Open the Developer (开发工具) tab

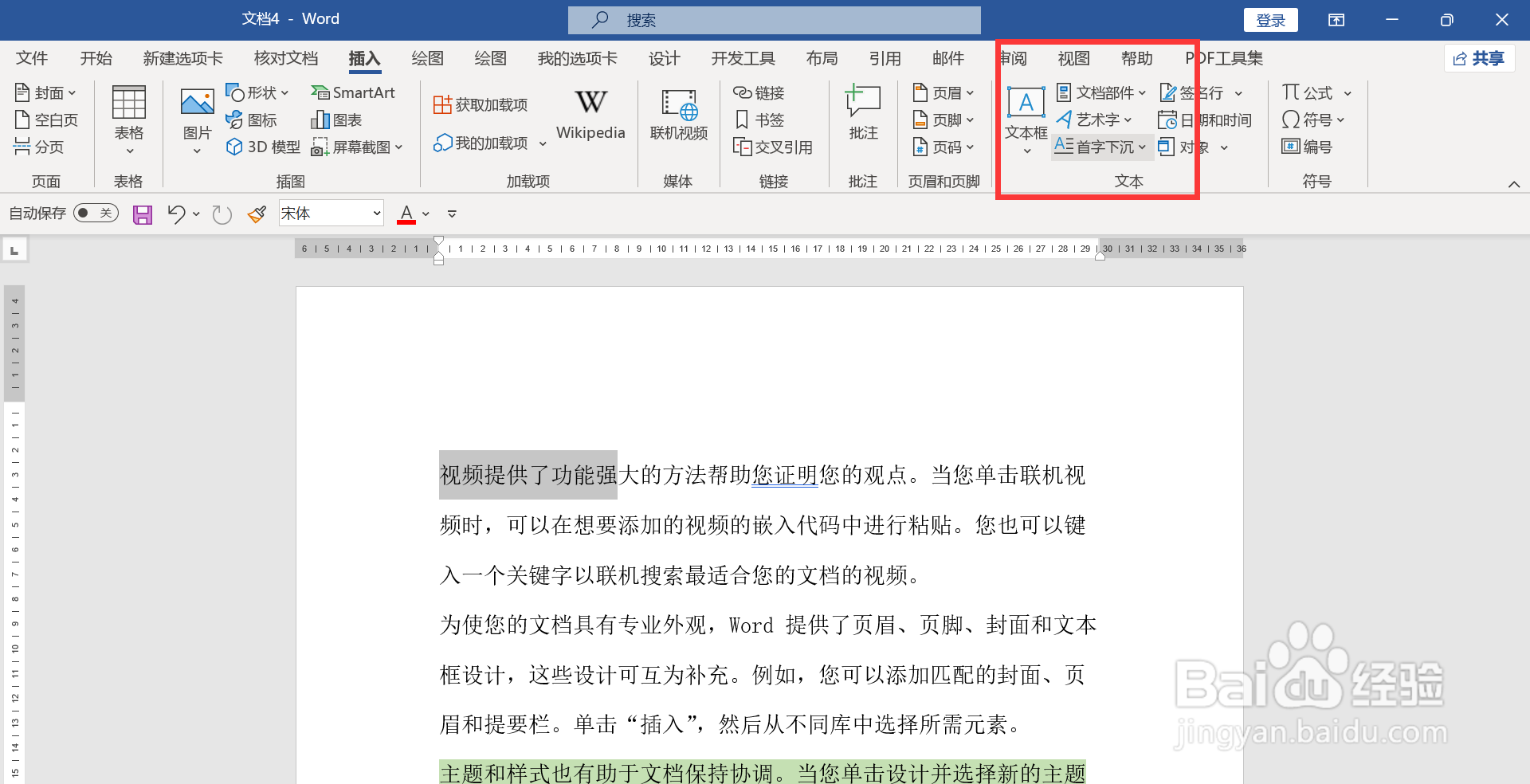point(743,58)
